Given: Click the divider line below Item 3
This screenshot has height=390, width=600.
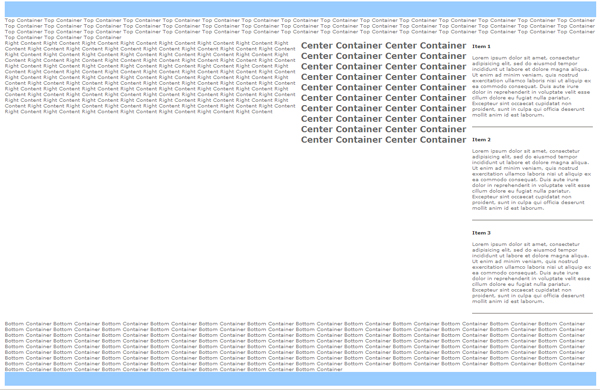Looking at the screenshot, I should point(532,313).
